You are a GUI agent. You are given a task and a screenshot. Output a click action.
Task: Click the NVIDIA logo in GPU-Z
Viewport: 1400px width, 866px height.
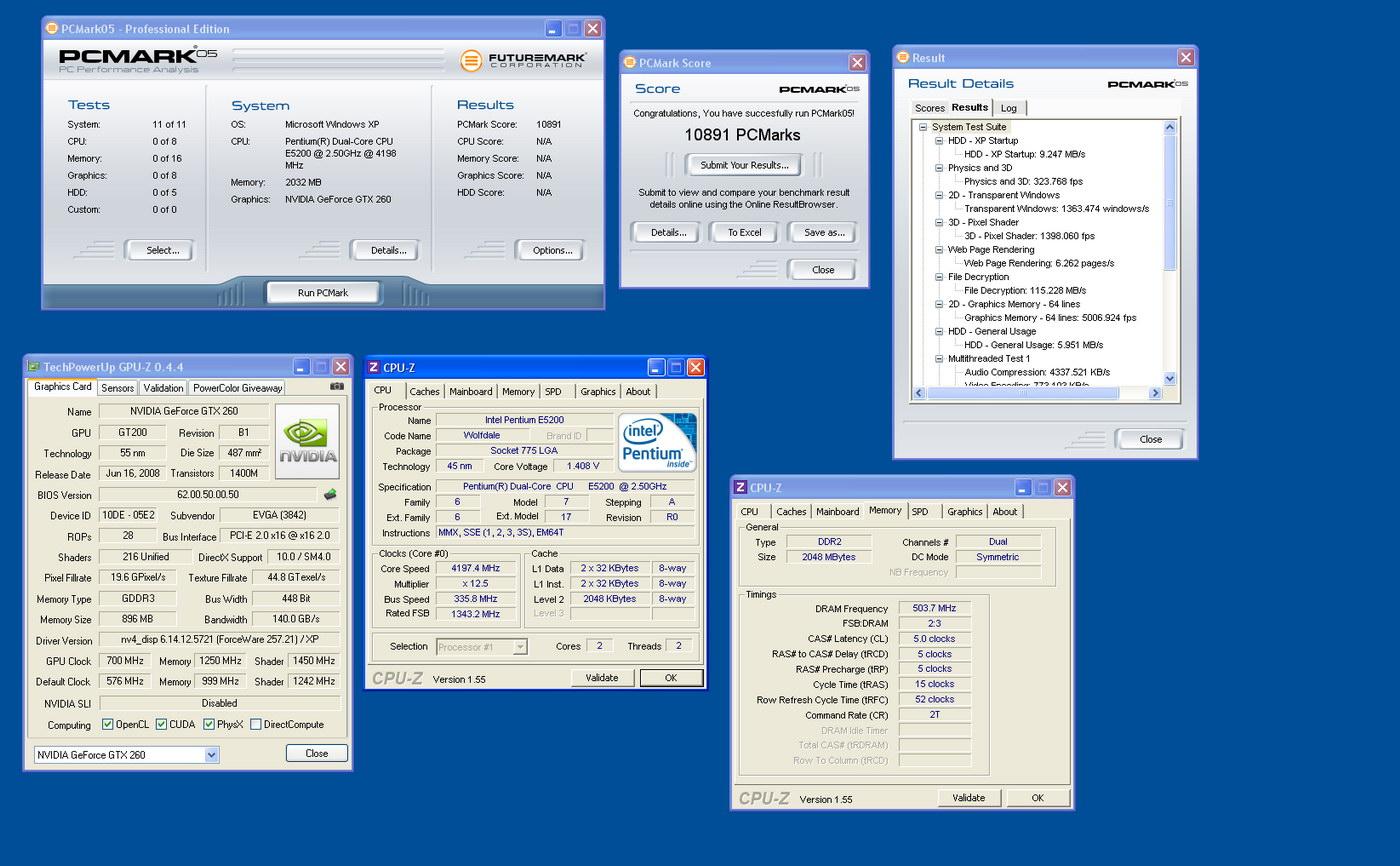tap(307, 441)
